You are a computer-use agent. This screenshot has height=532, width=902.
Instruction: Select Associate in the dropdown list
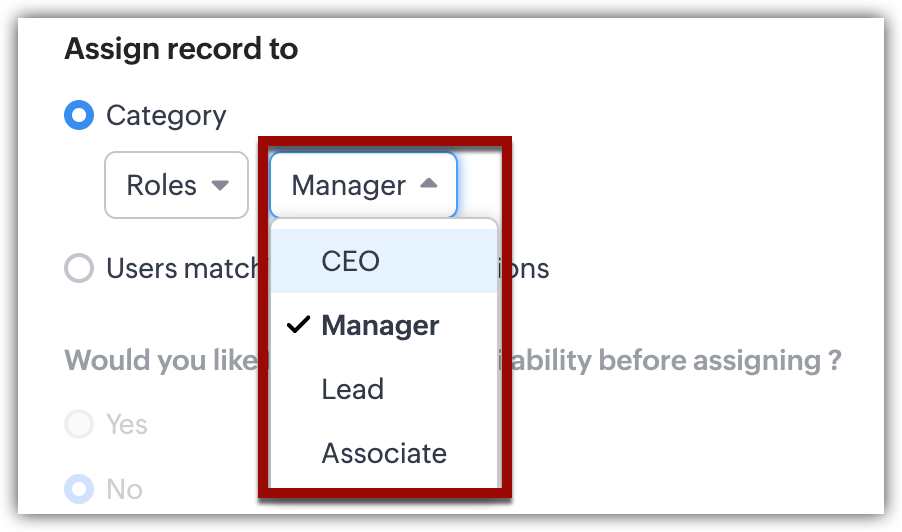pos(384,453)
